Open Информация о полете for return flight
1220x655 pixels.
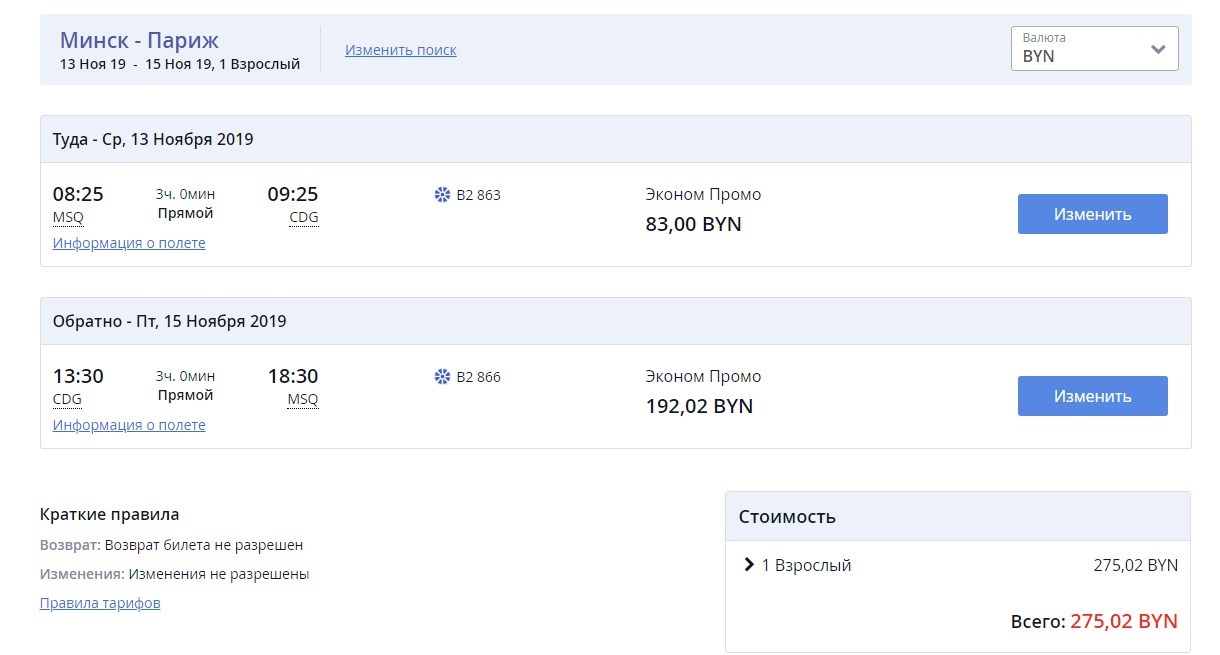tap(129, 425)
